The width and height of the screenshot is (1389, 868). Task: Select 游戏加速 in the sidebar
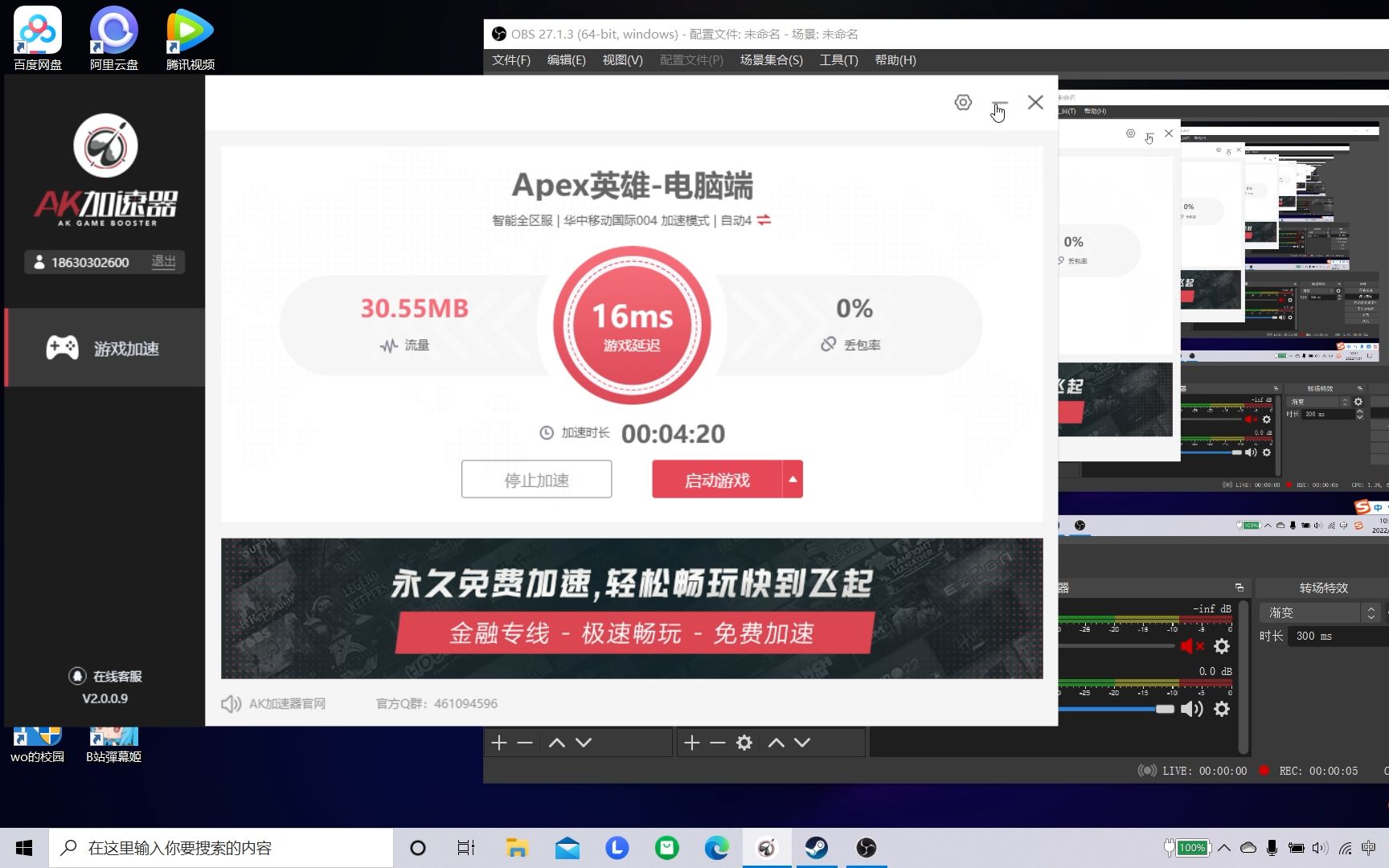(105, 348)
